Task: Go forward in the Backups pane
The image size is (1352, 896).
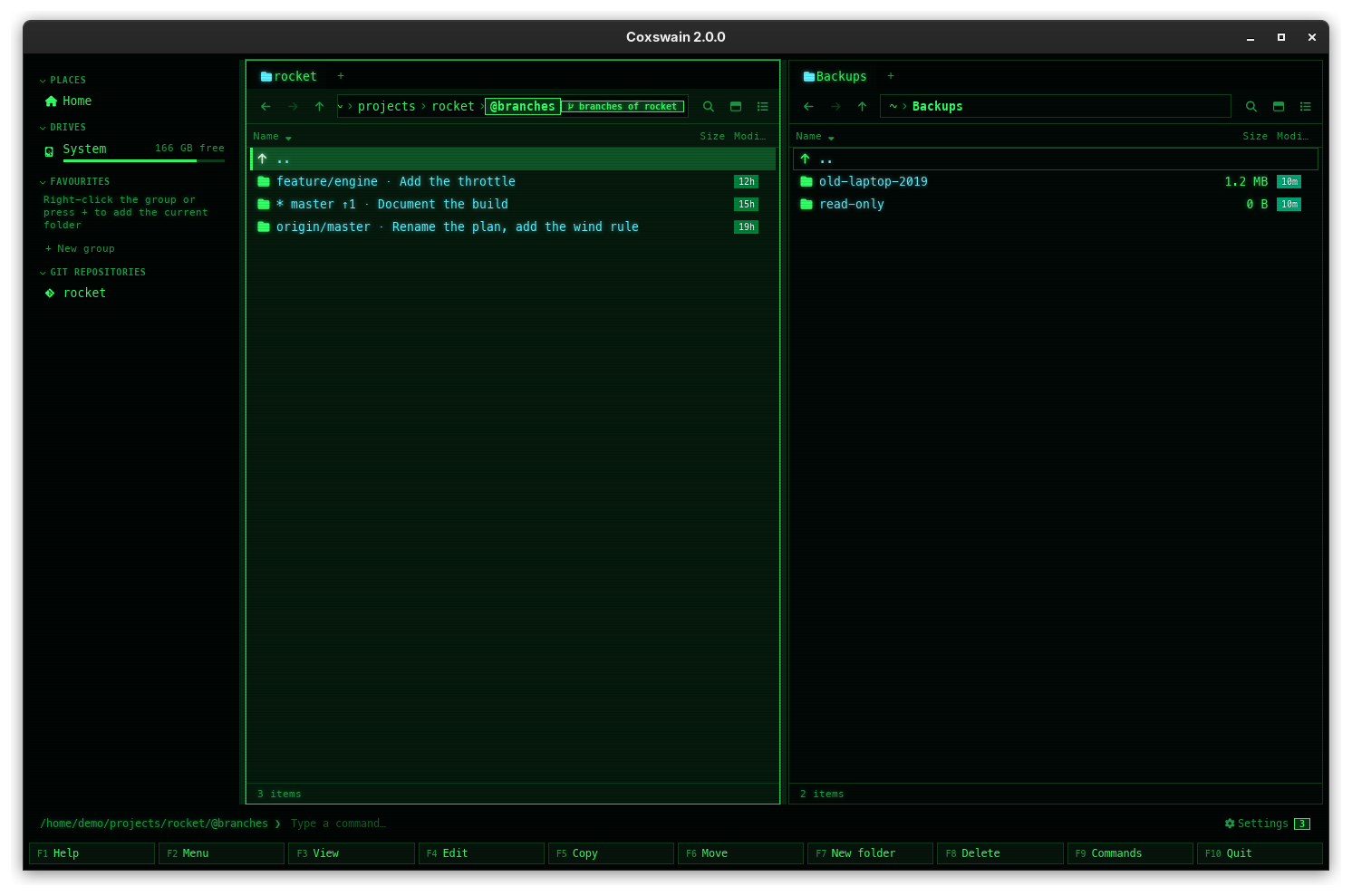Action: tap(835, 107)
